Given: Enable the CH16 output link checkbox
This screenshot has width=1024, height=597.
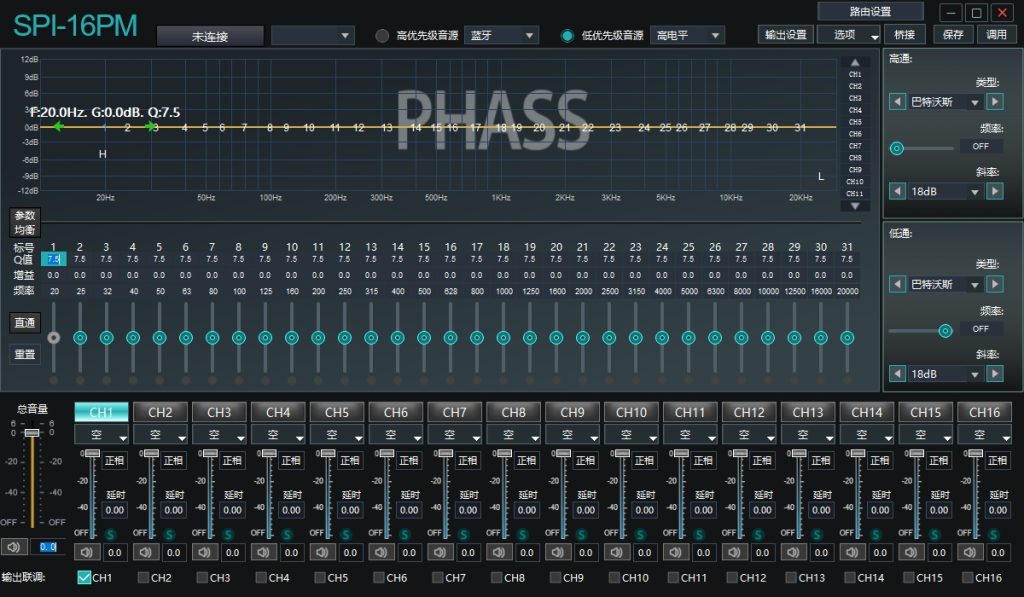Looking at the screenshot, I should 968,577.
